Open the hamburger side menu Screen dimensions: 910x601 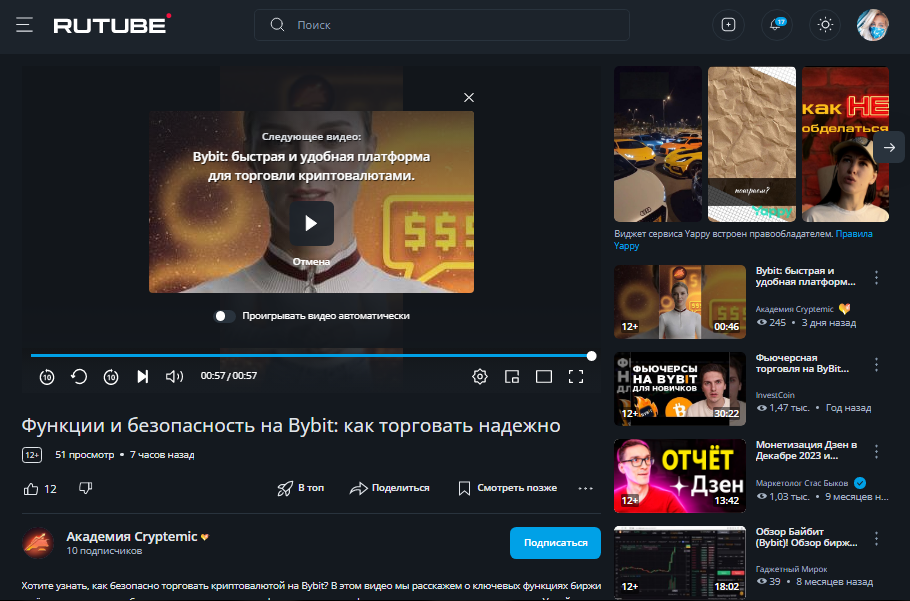point(24,25)
